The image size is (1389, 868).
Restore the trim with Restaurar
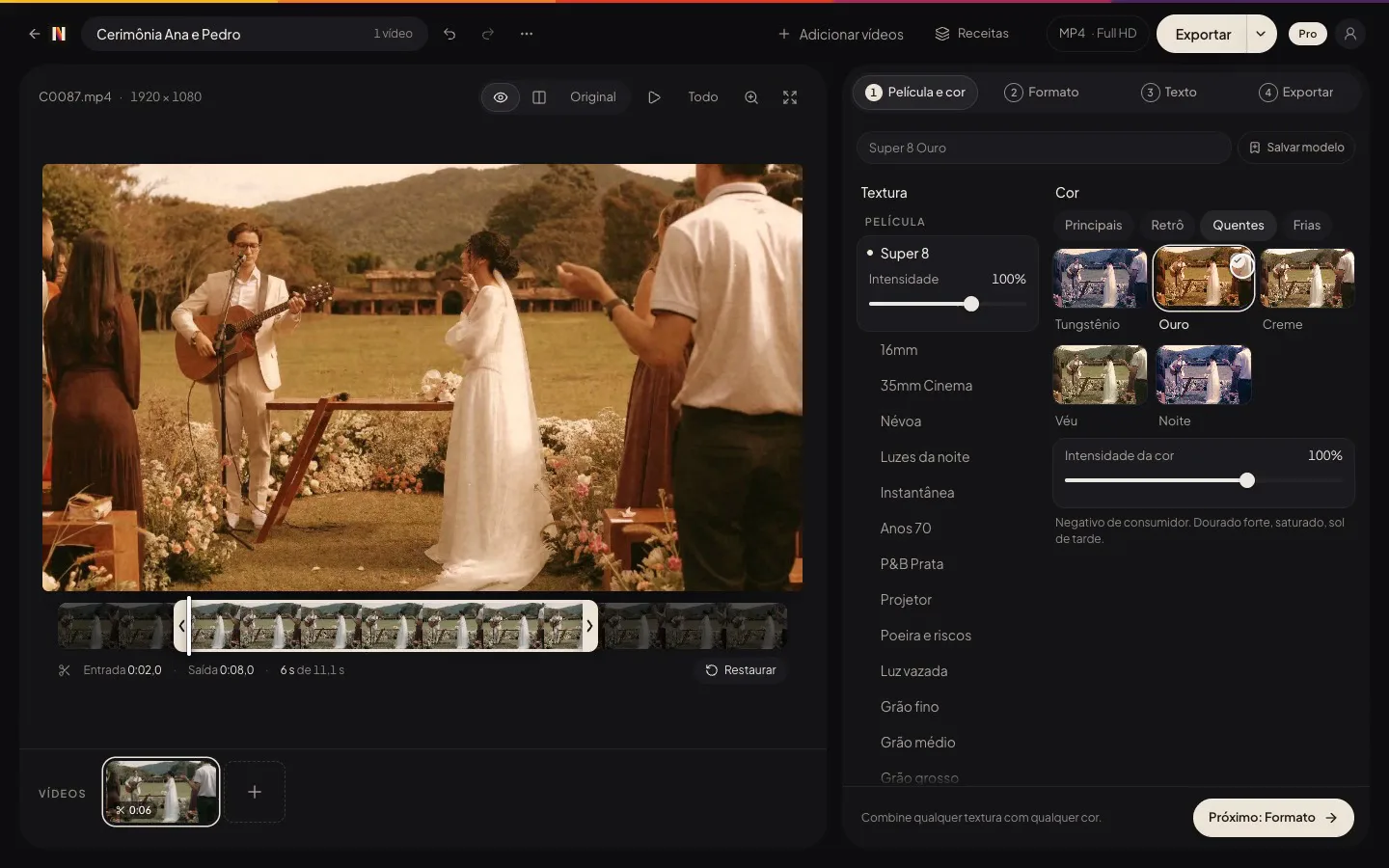[741, 670]
